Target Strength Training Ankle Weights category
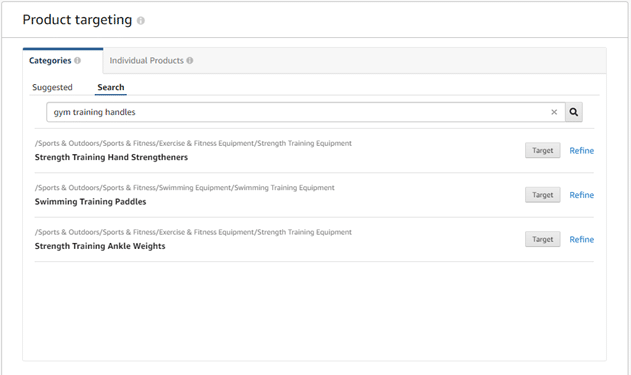This screenshot has width=631, height=375. coord(542,239)
